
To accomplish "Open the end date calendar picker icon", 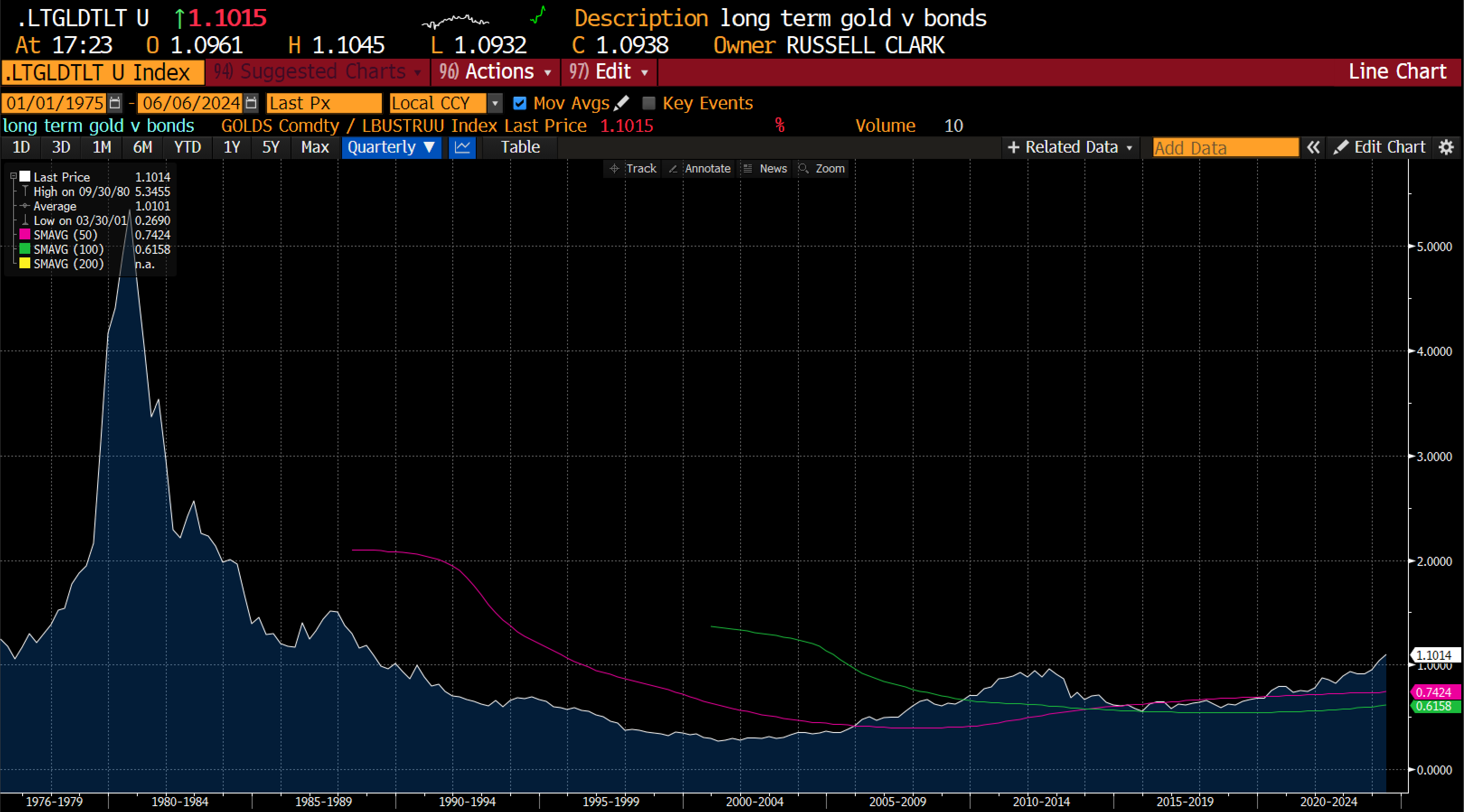I will pos(251,103).
